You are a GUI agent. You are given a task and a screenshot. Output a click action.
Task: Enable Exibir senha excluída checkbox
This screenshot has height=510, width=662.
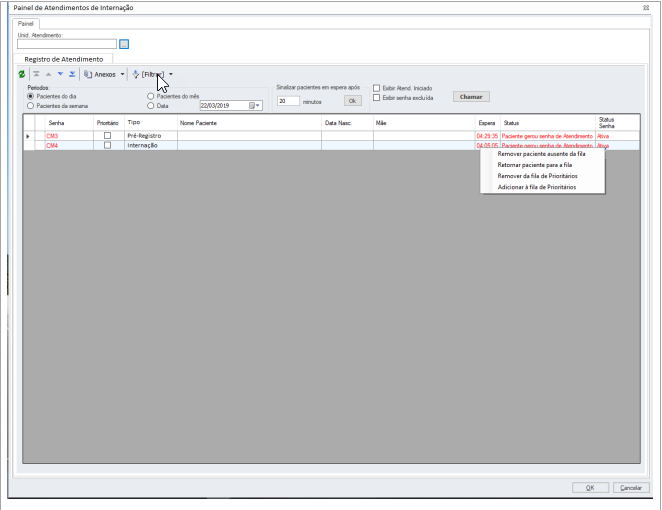coord(376,98)
